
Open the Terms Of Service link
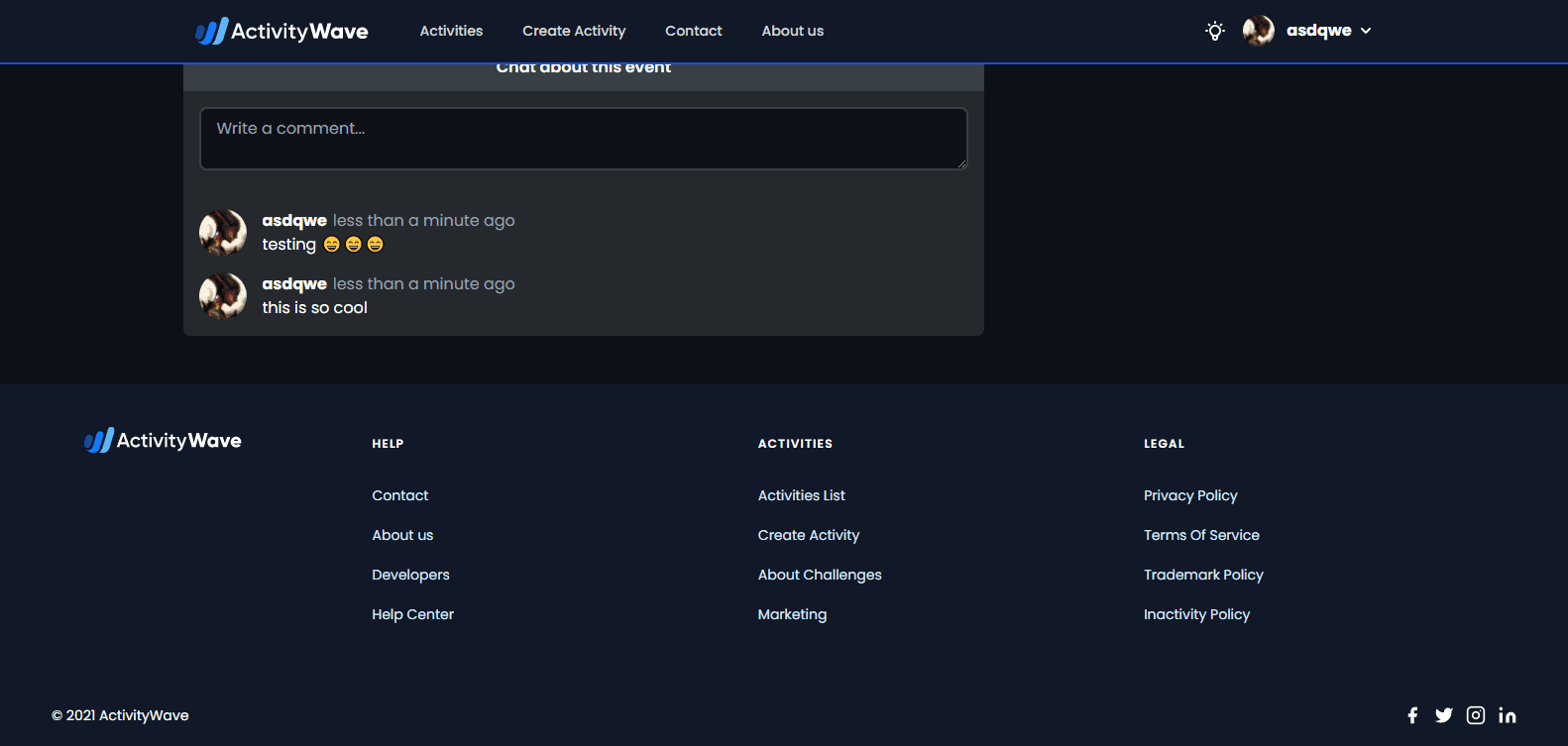tap(1201, 535)
